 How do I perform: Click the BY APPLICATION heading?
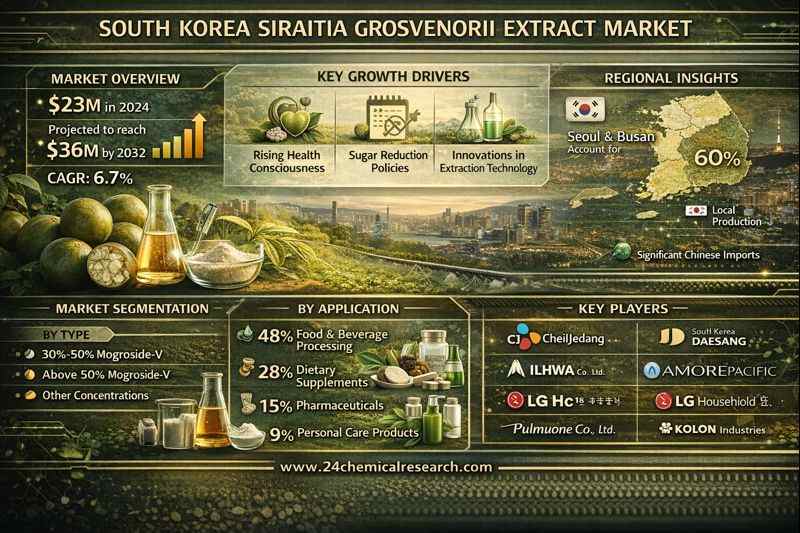click(x=348, y=309)
